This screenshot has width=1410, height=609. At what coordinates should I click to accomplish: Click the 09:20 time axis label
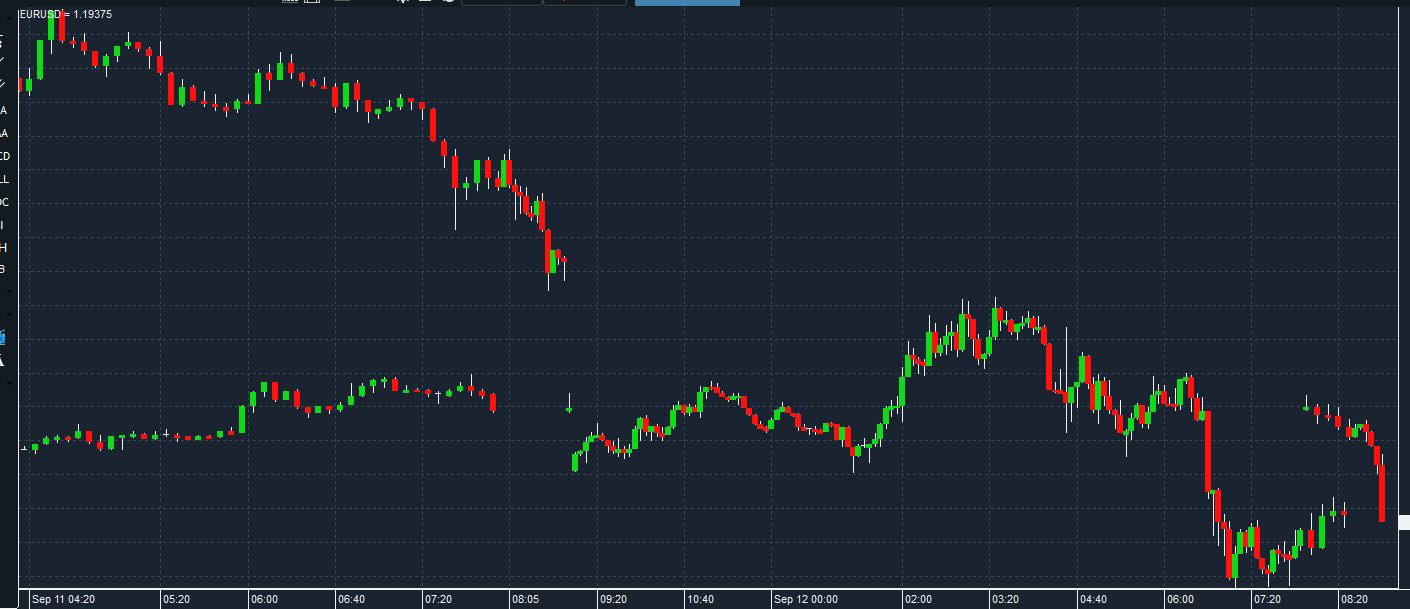pyautogui.click(x=613, y=599)
